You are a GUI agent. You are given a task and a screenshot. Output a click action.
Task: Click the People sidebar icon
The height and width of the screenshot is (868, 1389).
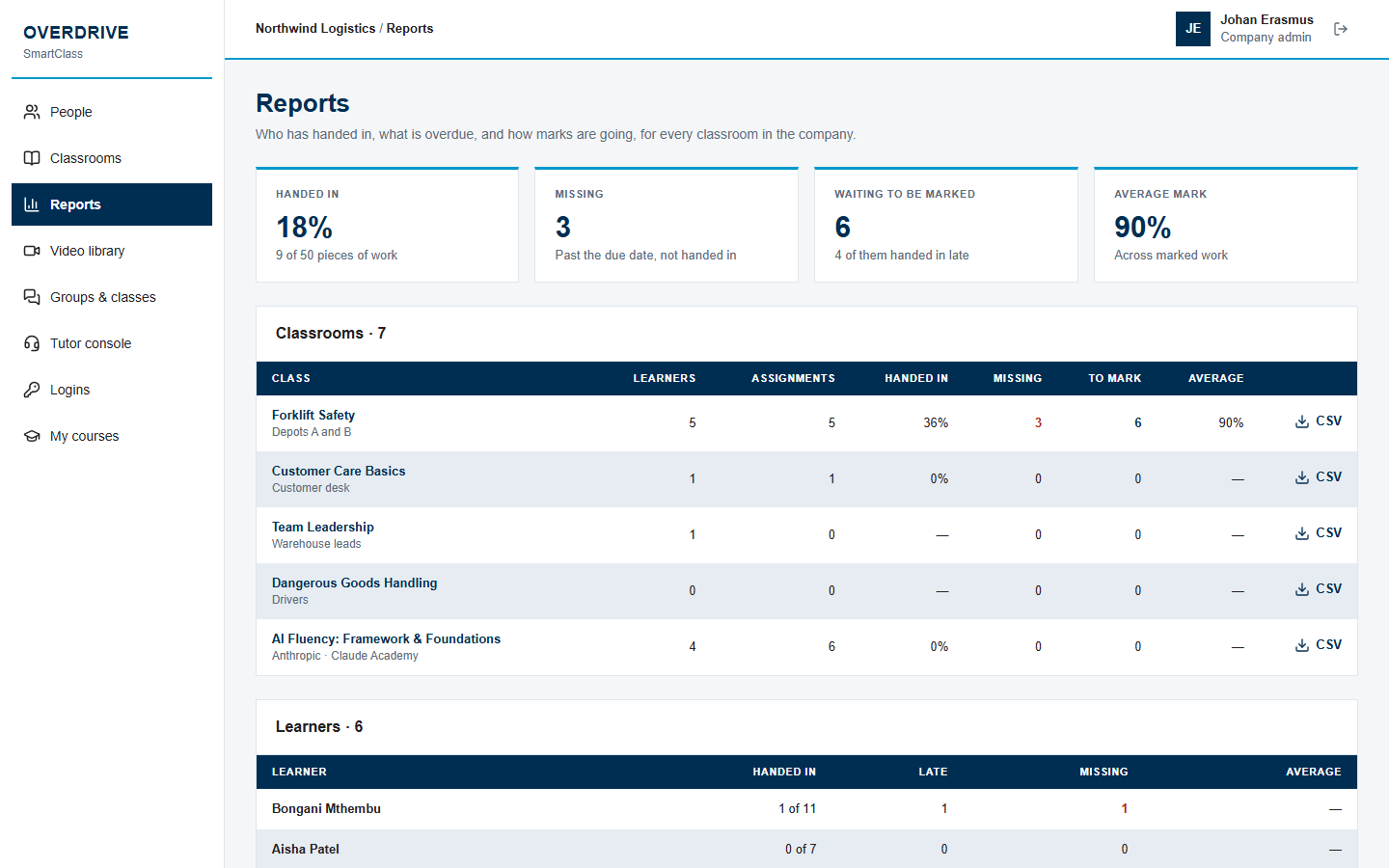pos(32,112)
